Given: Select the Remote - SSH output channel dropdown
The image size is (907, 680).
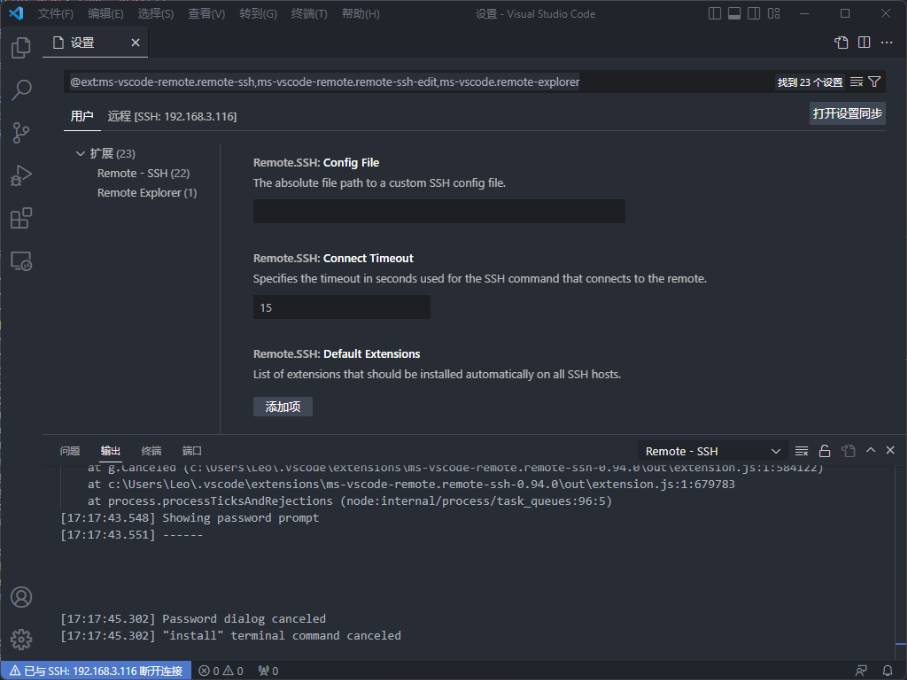Looking at the screenshot, I should [713, 451].
